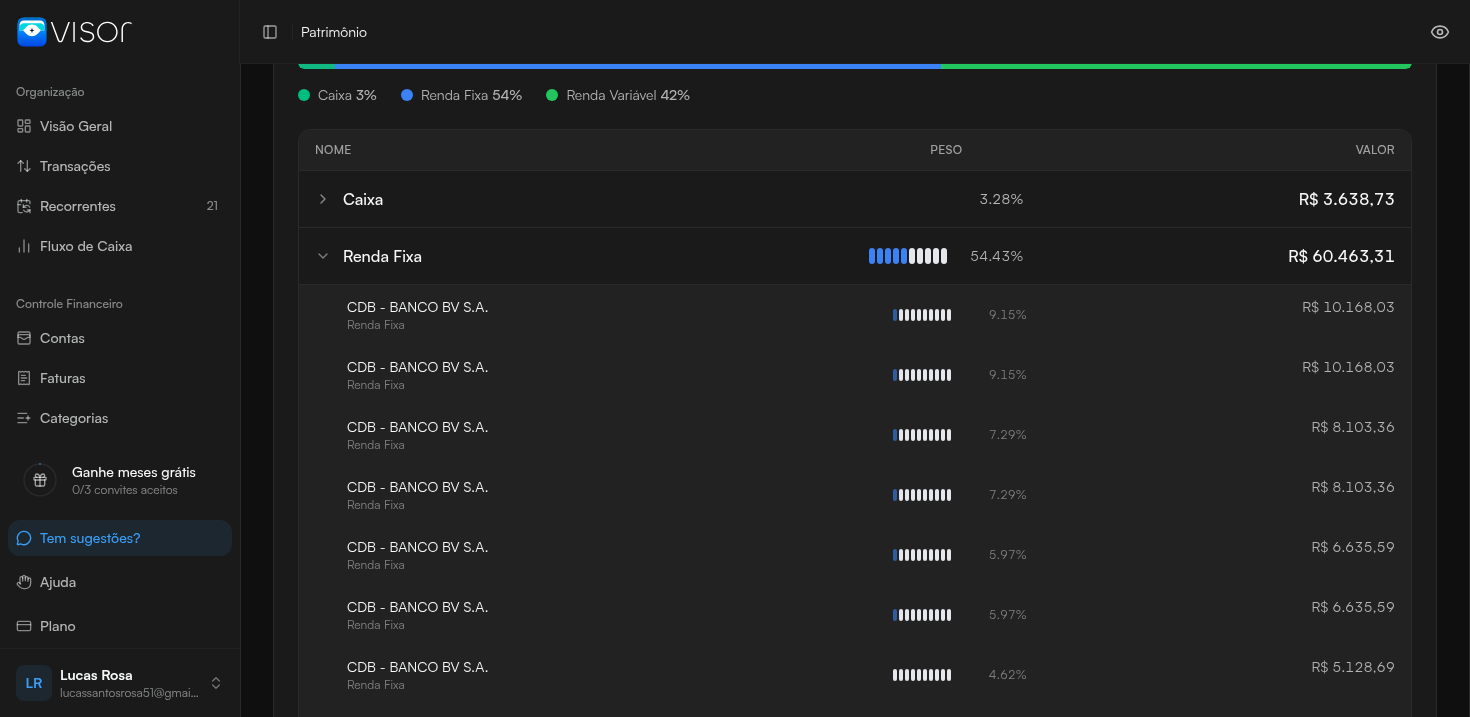The image size is (1470, 717).
Task: Collapse the Renda Fixa row
Action: point(323,256)
